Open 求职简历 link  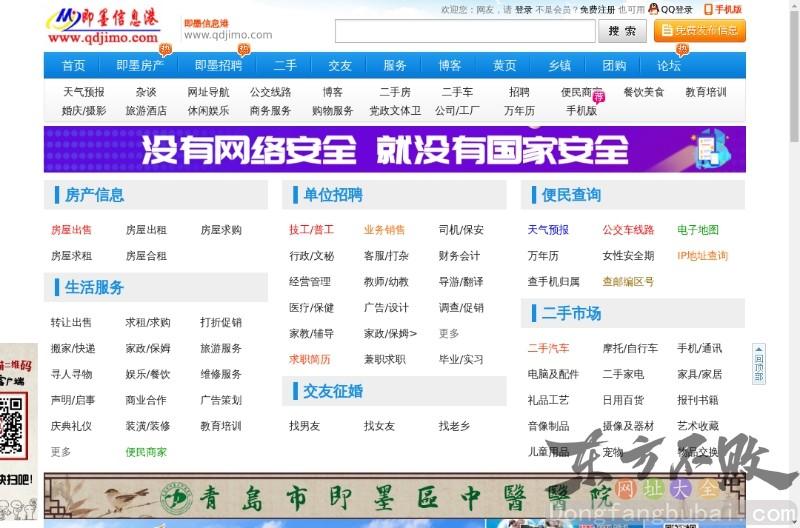click(x=310, y=360)
